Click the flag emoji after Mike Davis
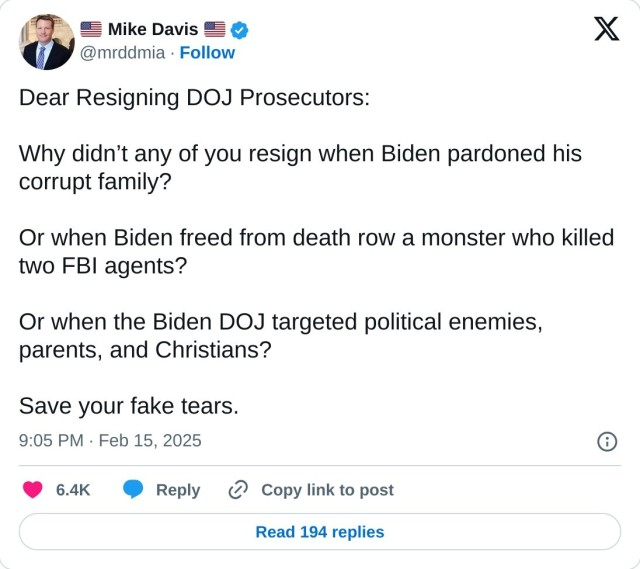The image size is (640, 569). 214,30
